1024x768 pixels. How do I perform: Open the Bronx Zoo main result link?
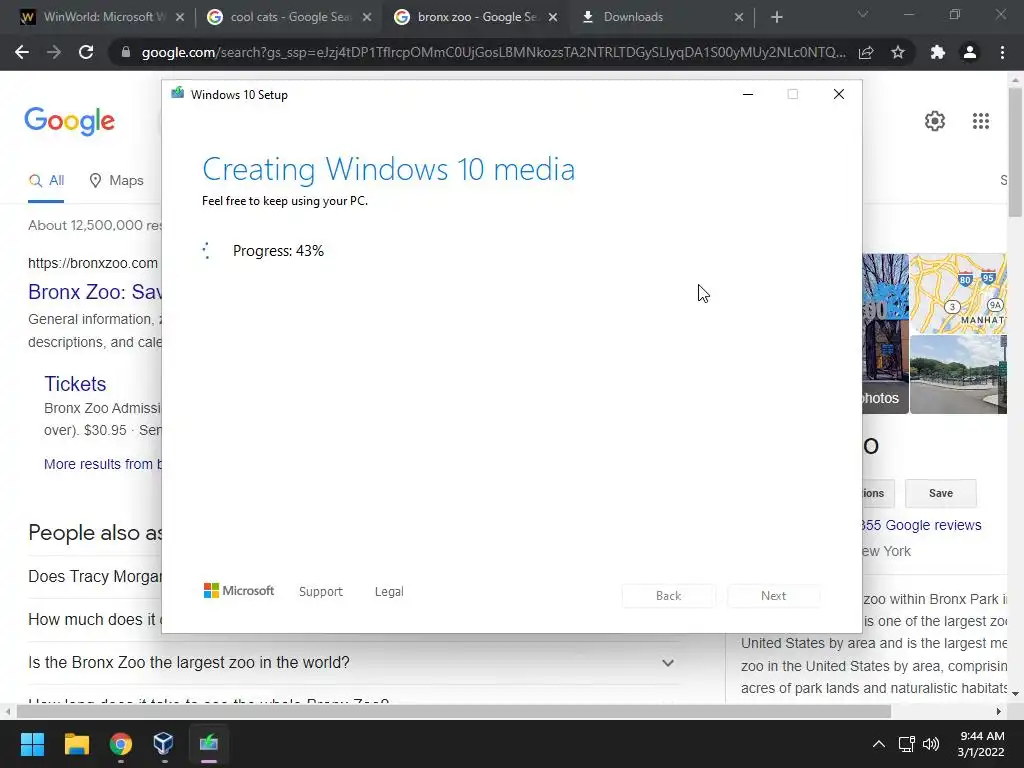click(x=95, y=292)
